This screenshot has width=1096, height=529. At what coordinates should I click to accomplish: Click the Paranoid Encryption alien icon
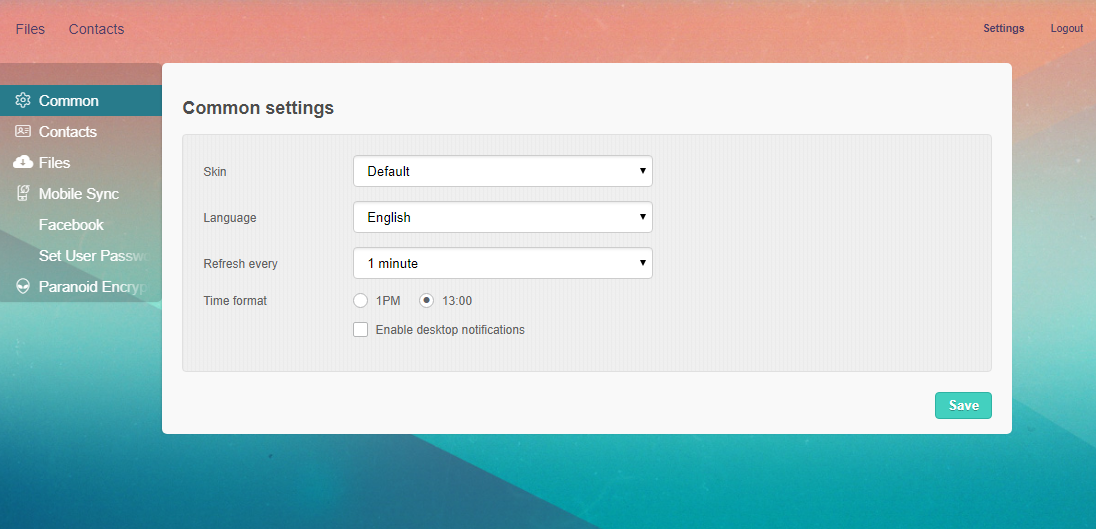click(23, 287)
